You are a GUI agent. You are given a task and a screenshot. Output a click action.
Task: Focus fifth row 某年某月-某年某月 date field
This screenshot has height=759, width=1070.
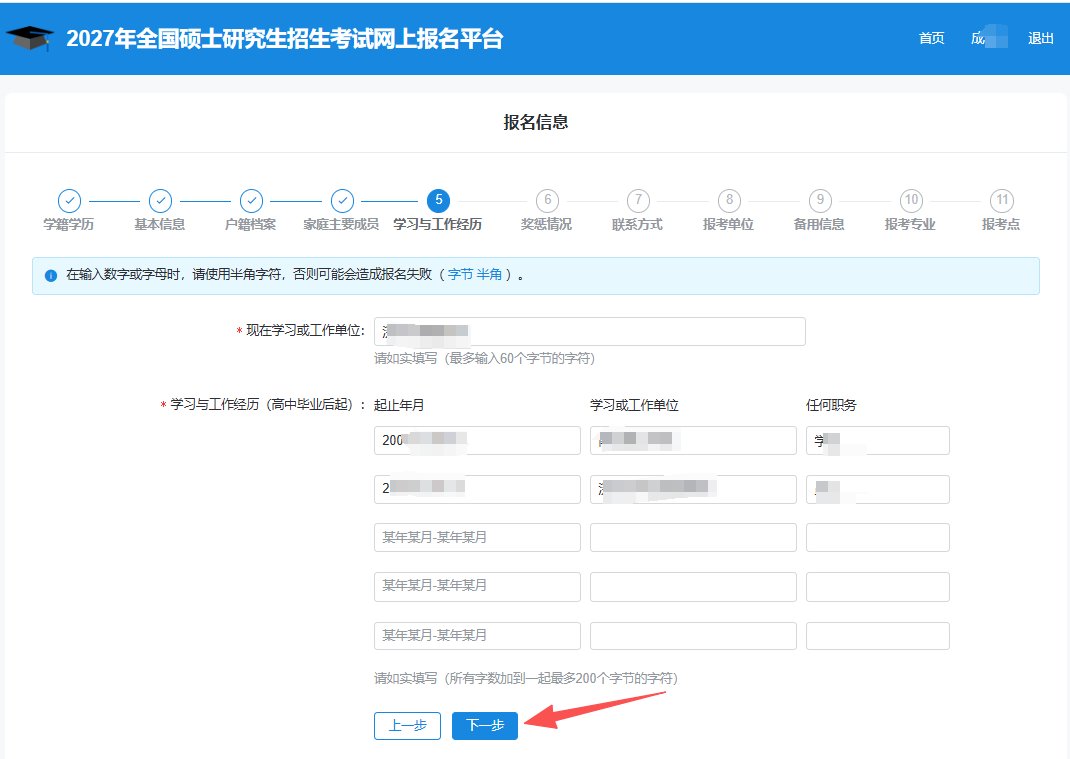pyautogui.click(x=477, y=635)
